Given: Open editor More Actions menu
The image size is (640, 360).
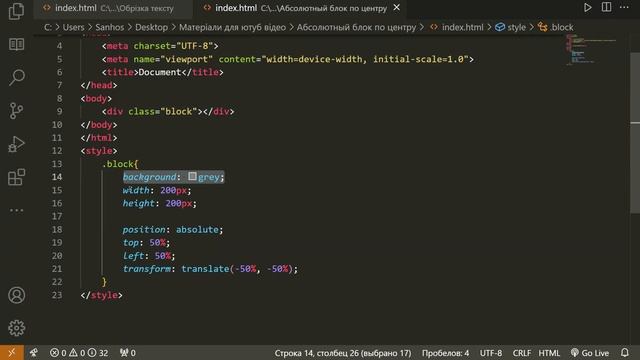Looking at the screenshot, I should [x=624, y=7].
